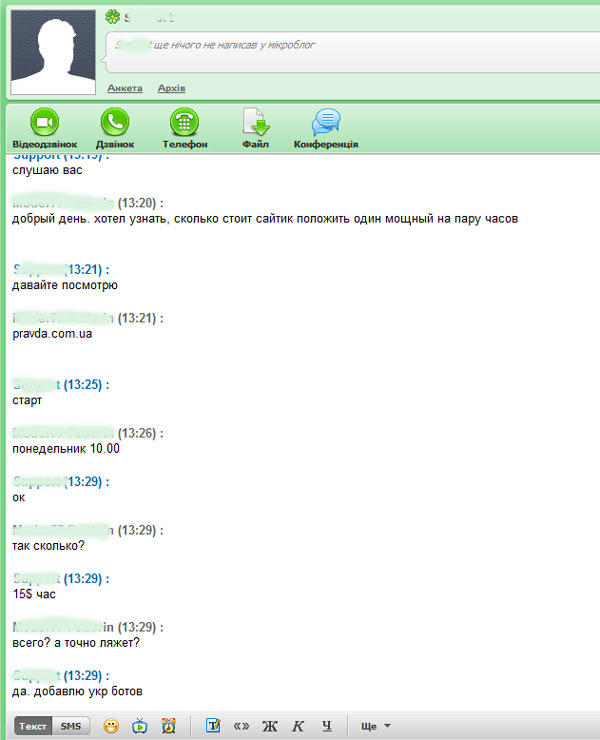Switch to the SMS message mode

[70, 726]
